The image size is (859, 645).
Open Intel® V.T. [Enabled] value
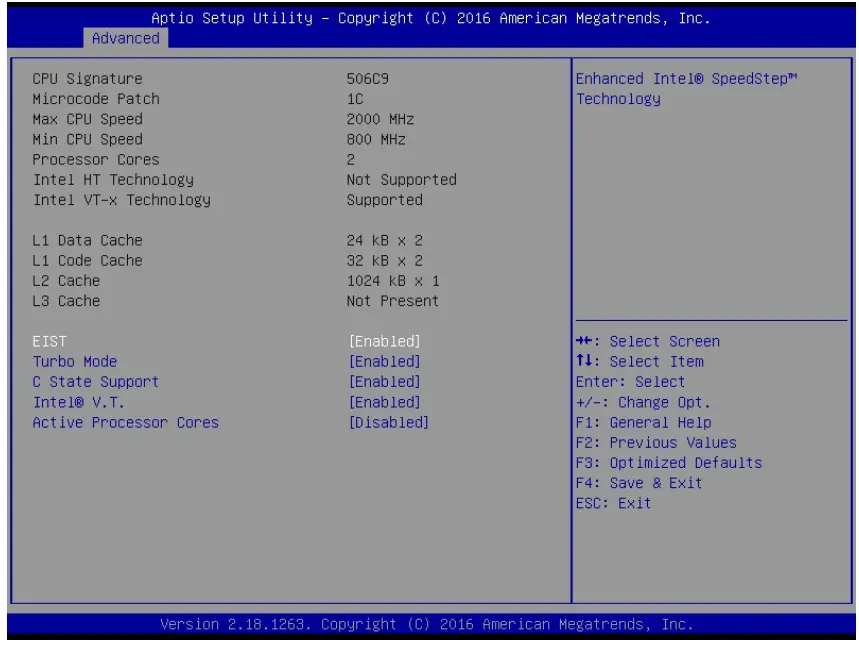pyautogui.click(x=385, y=402)
